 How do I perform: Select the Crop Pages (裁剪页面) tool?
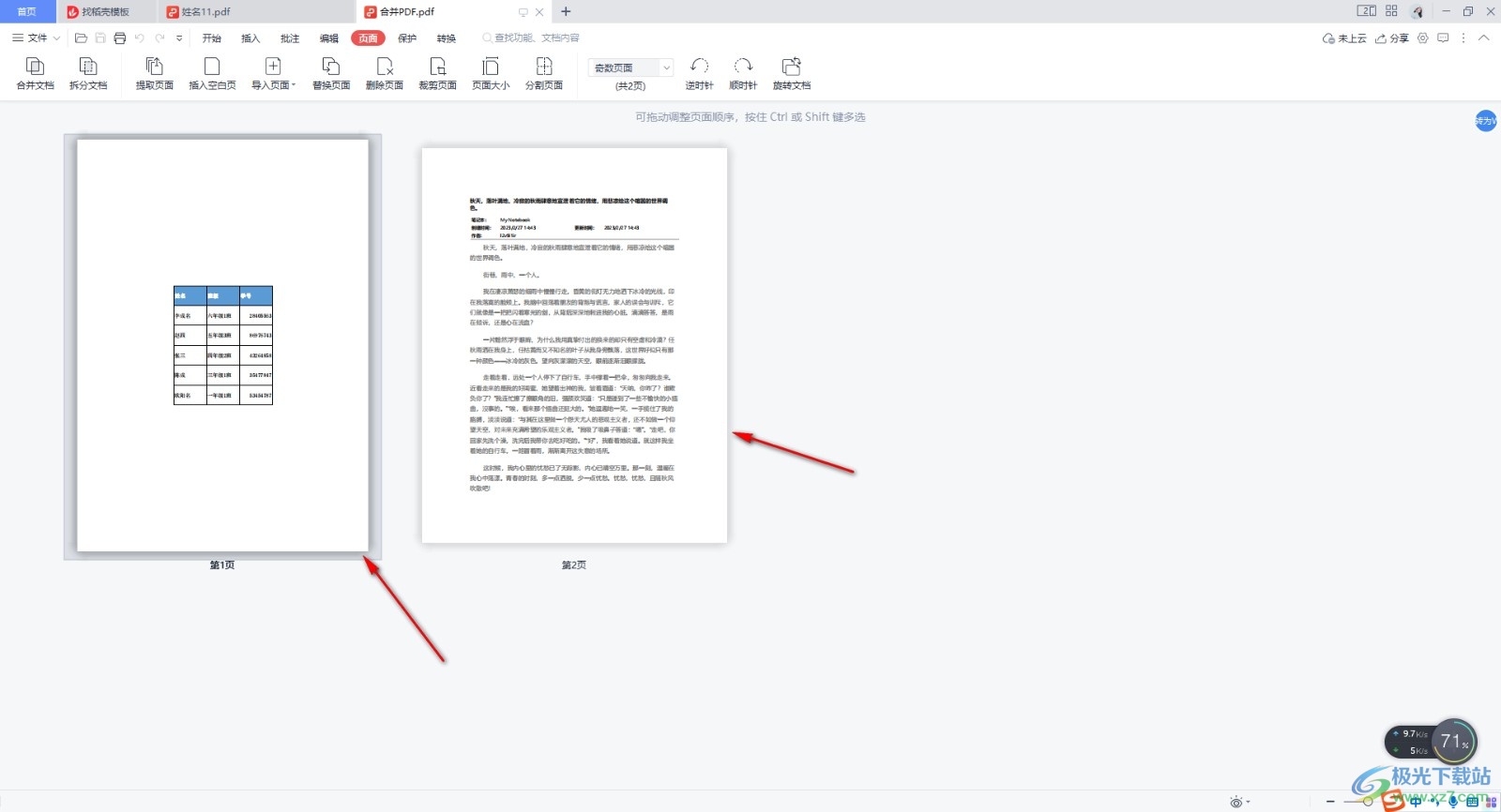(x=437, y=73)
